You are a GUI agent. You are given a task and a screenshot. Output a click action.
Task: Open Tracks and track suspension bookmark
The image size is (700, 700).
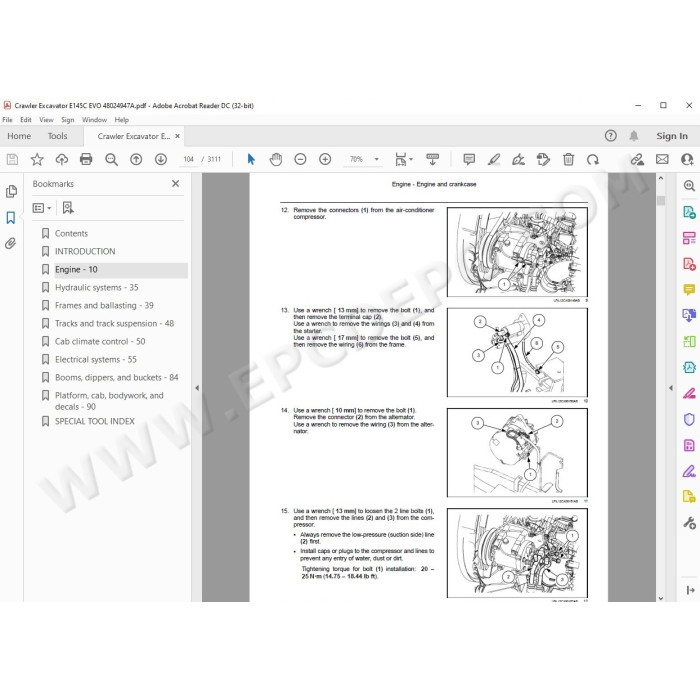coord(114,323)
